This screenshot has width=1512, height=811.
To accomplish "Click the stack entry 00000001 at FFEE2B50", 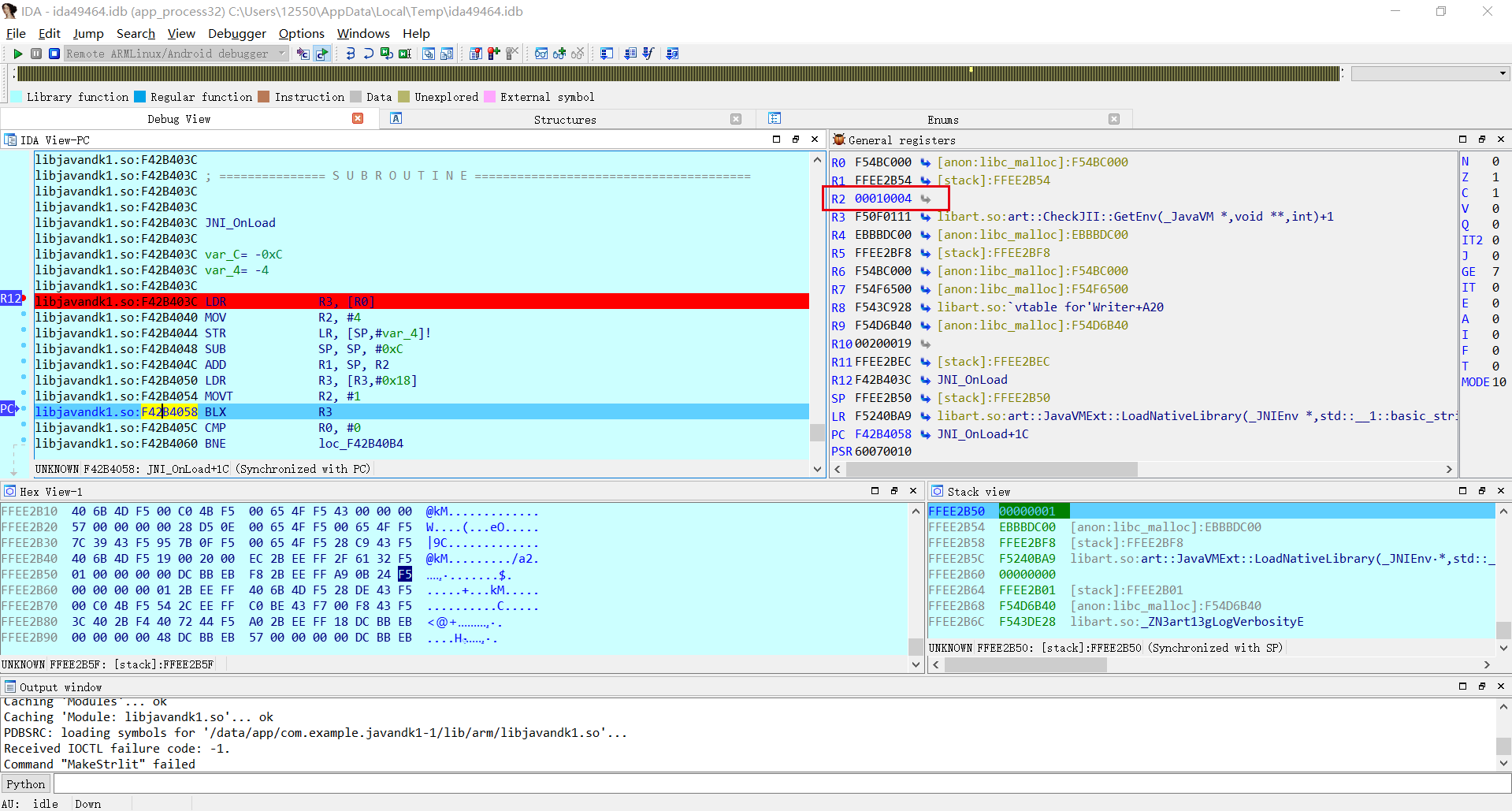I will pos(1027,512).
